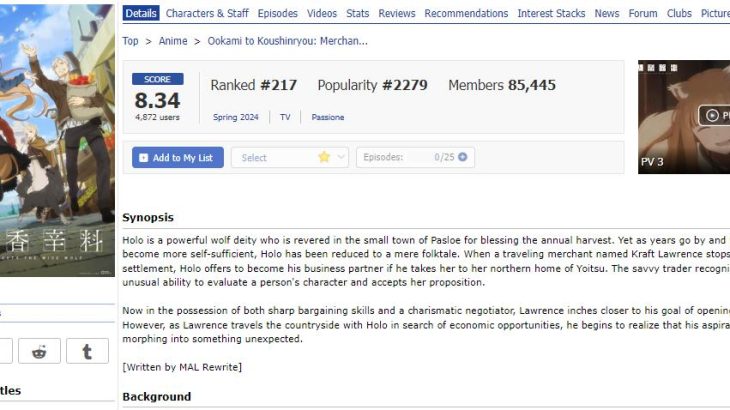Click the Passione studio link
This screenshot has width=730, height=410.
point(327,118)
